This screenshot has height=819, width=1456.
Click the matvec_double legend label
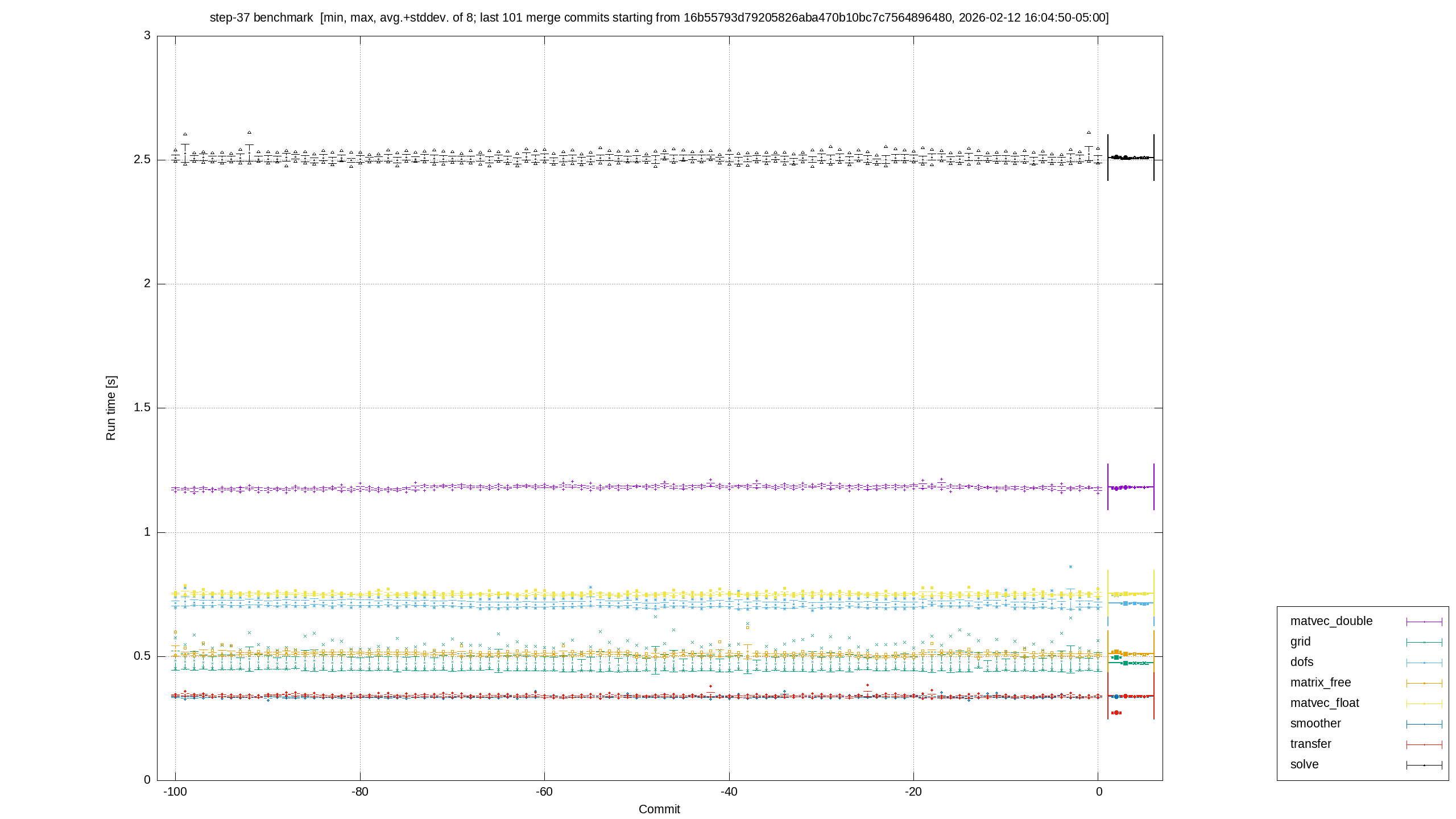click(x=1331, y=621)
